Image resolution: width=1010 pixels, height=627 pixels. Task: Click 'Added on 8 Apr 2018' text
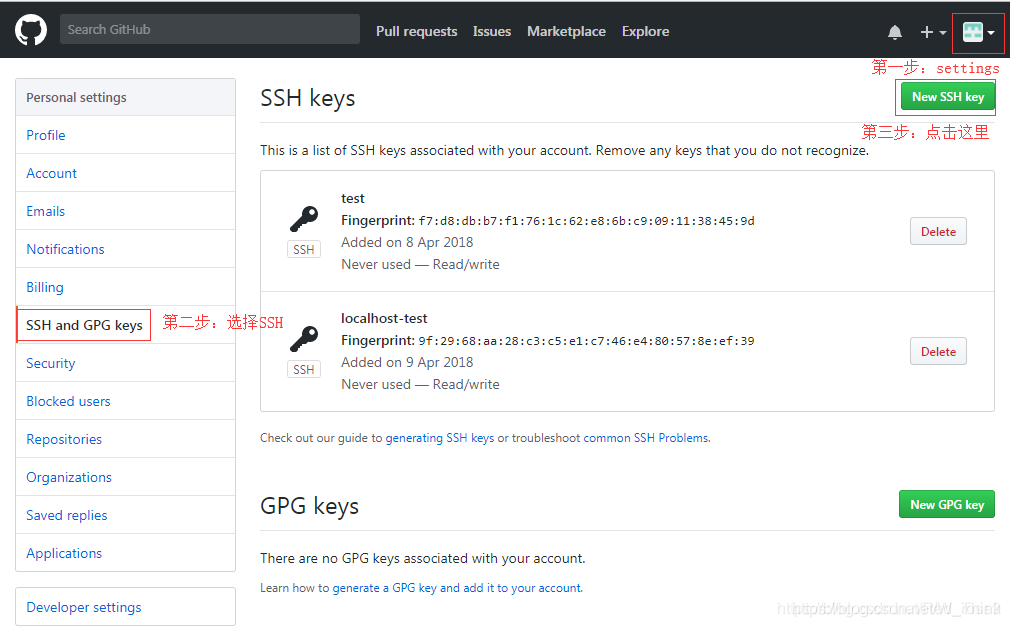pos(407,242)
